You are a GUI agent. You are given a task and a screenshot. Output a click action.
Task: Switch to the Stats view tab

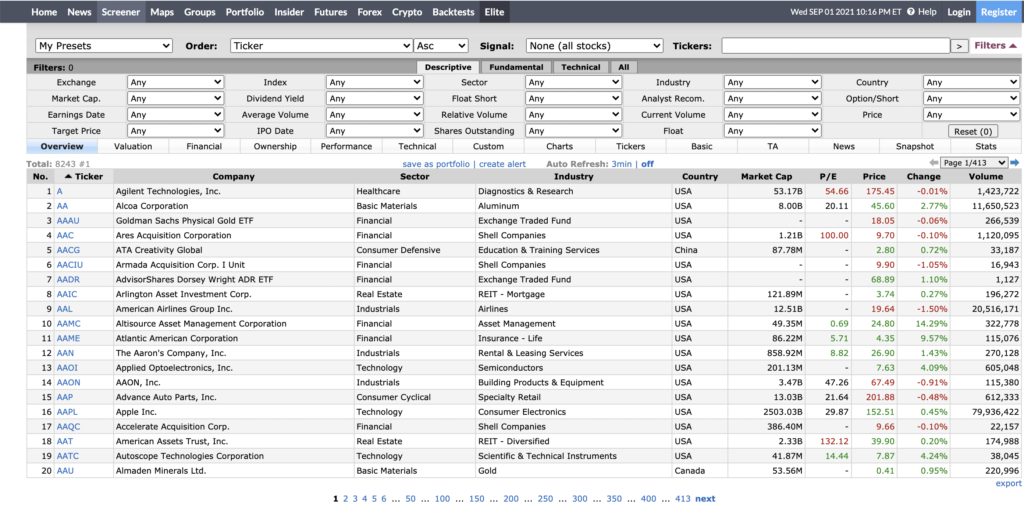pyautogui.click(x=986, y=146)
